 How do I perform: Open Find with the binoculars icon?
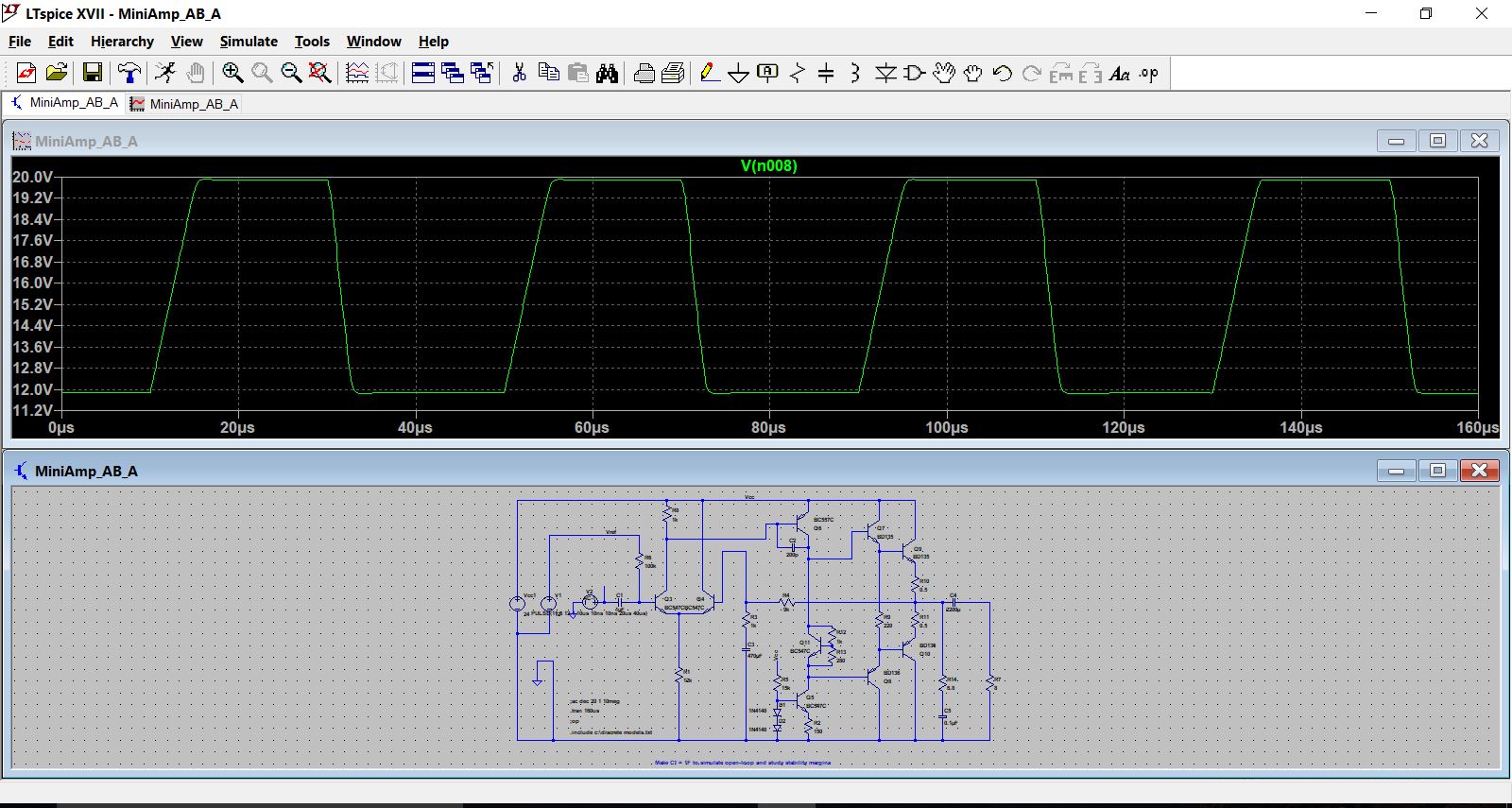(x=608, y=73)
